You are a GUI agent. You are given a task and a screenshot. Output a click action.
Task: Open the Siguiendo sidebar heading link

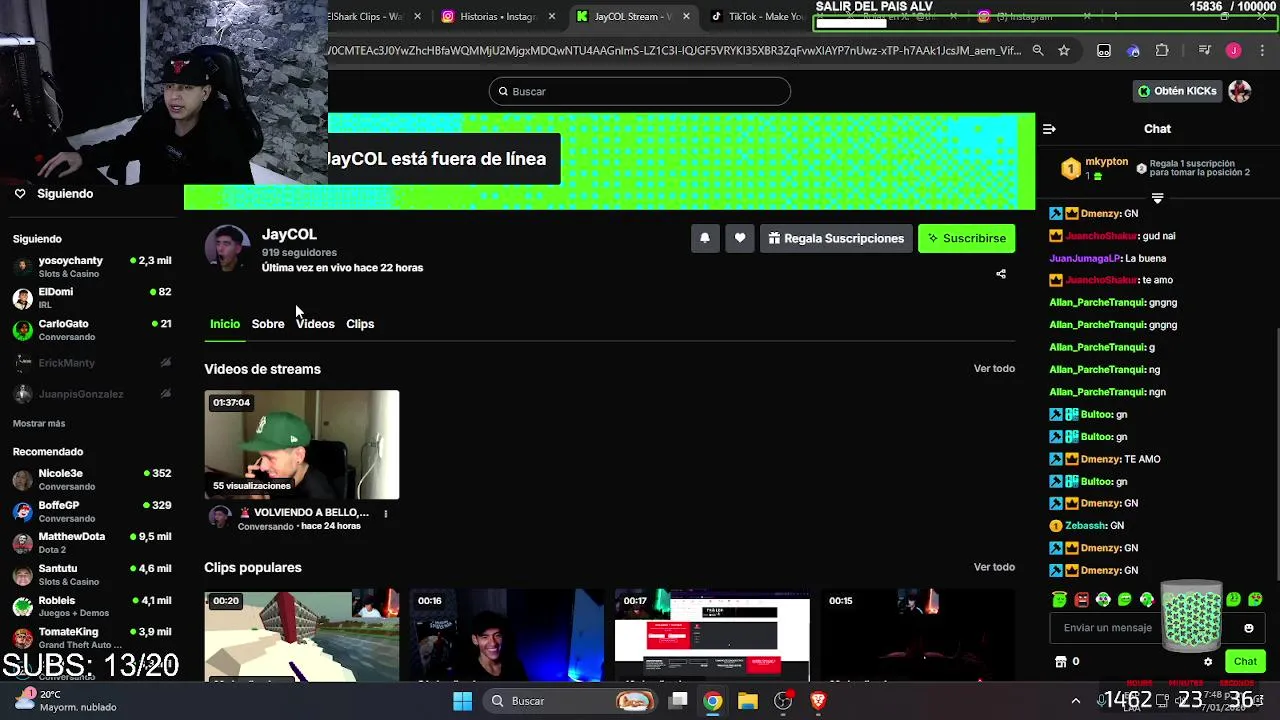point(65,194)
